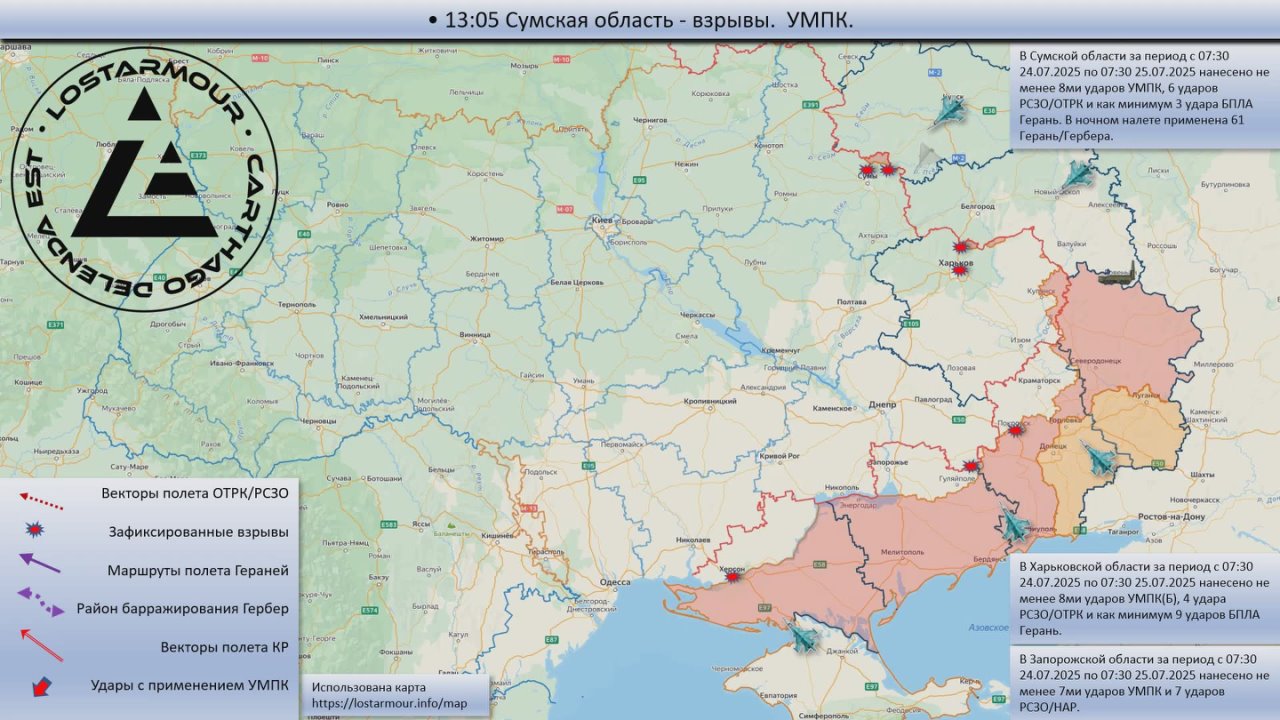Open the https://lostarmour.info/map link
Viewport: 1280px width, 720px height.
[x=389, y=703]
